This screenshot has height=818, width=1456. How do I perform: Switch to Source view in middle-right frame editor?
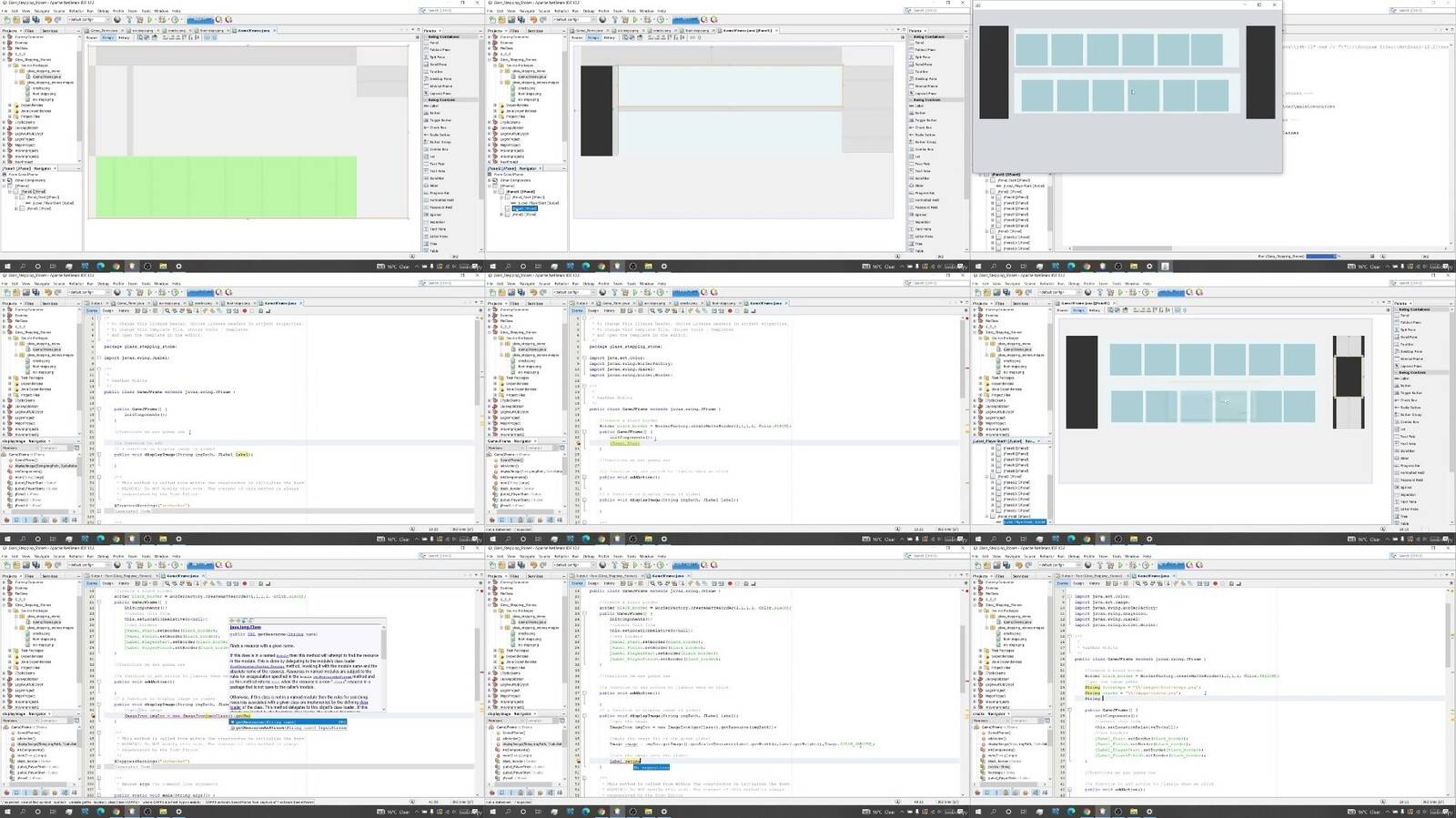1062,310
